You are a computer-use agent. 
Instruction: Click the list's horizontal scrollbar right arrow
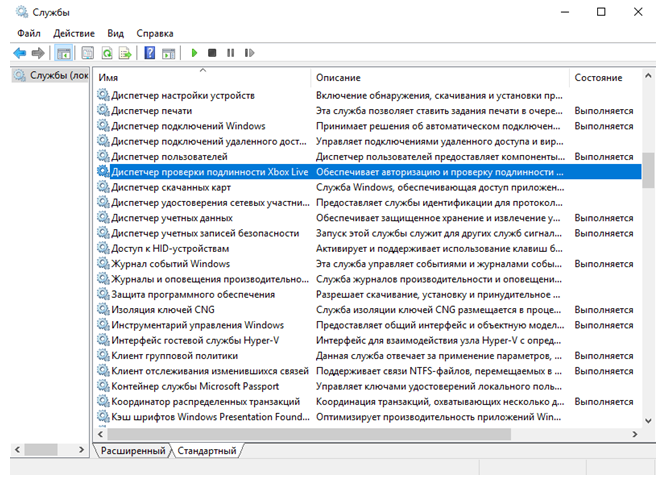click(635, 434)
